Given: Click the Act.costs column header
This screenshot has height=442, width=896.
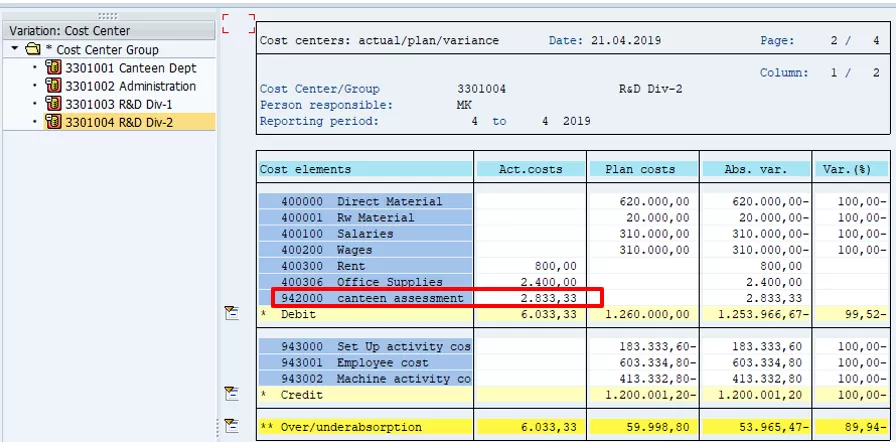Looking at the screenshot, I should tap(530, 169).
